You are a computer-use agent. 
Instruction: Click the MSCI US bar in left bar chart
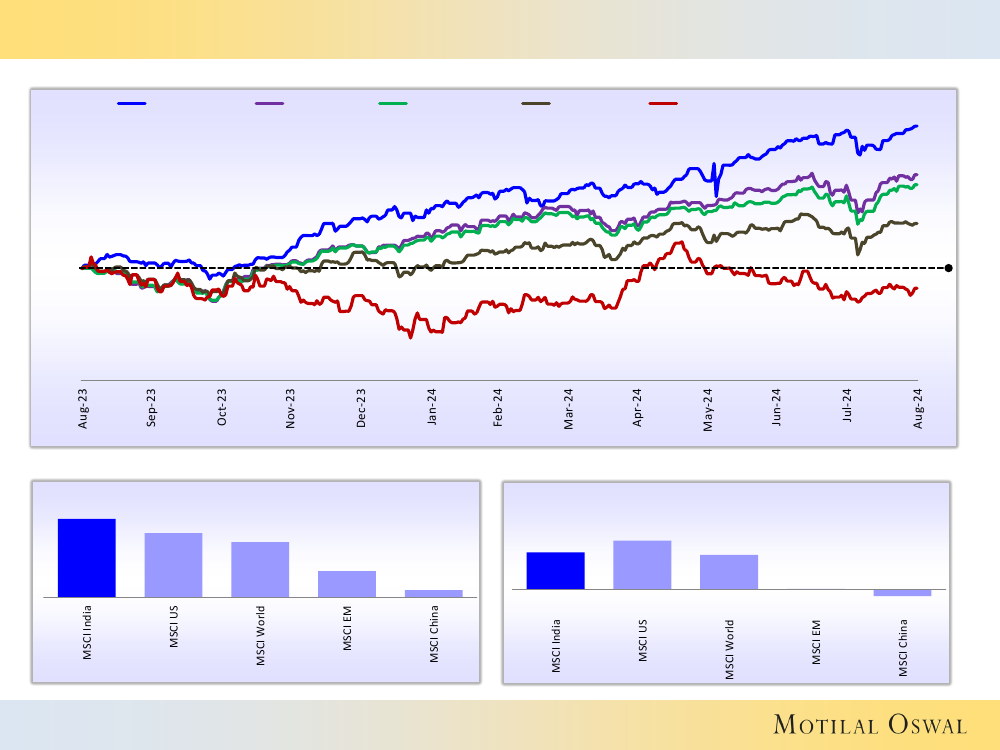173,565
